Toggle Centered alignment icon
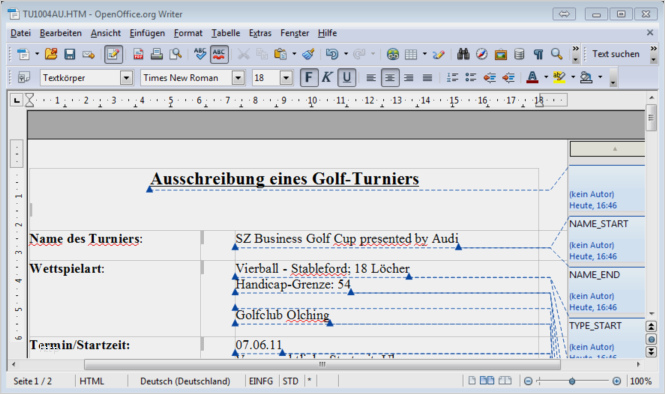This screenshot has width=665, height=394. pyautogui.click(x=390, y=78)
